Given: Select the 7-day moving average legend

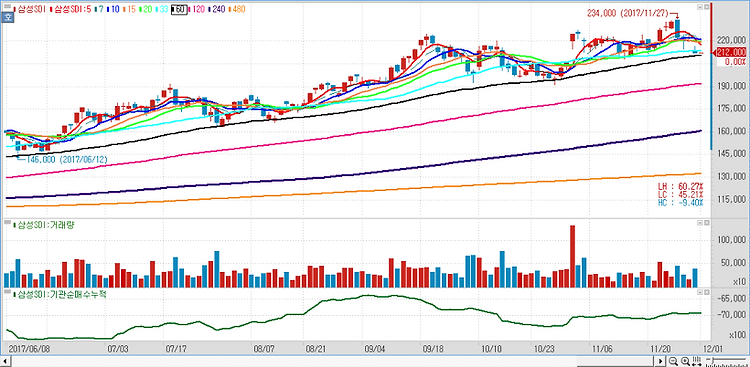Looking at the screenshot, I should [99, 9].
